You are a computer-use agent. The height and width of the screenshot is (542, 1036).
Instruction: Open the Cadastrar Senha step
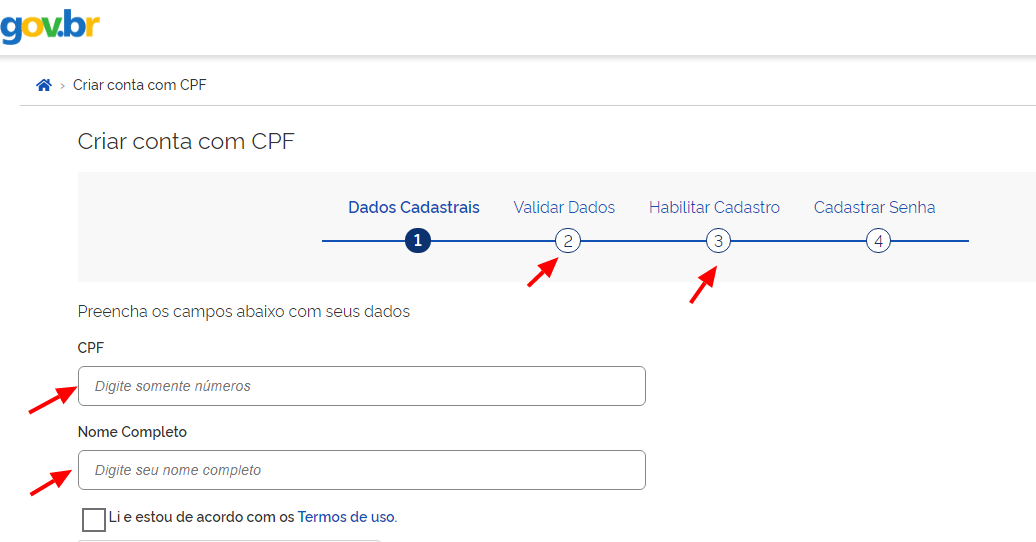[874, 208]
